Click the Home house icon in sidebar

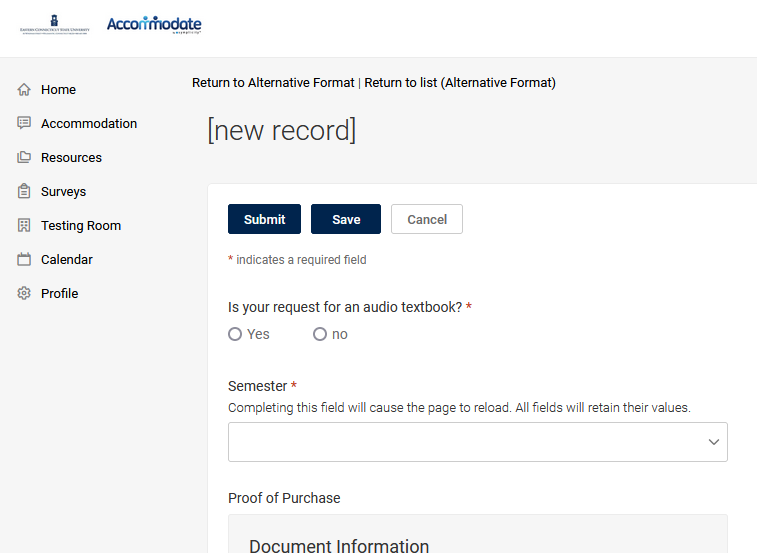click(x=24, y=90)
